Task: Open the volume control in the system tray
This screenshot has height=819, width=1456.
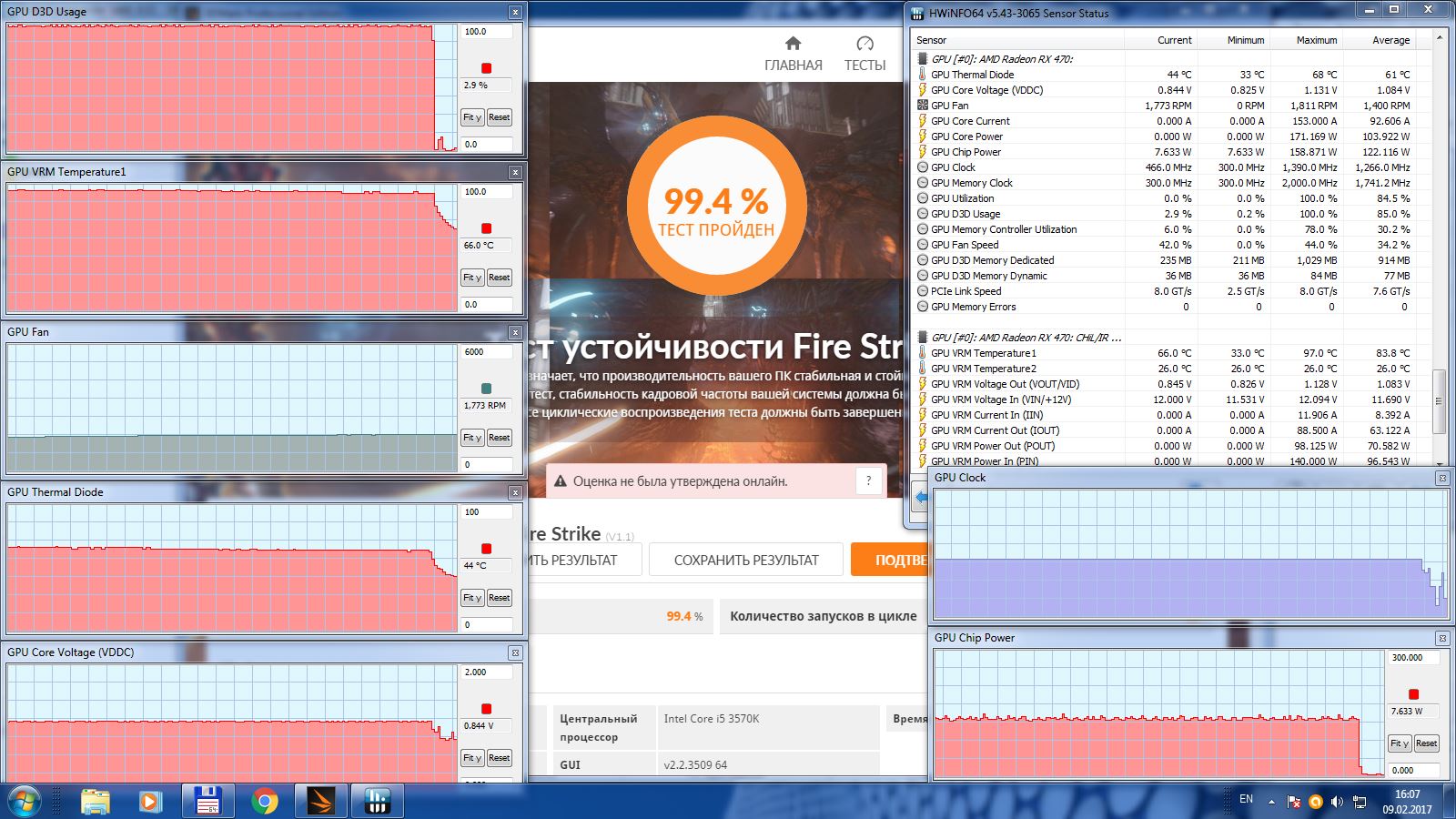Action: click(x=1337, y=802)
